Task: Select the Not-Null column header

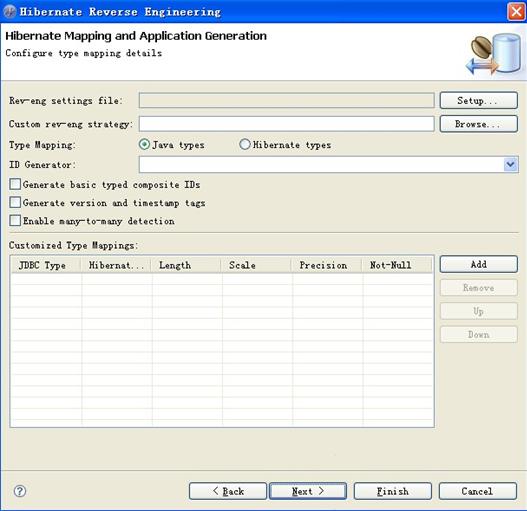Action: click(x=397, y=265)
